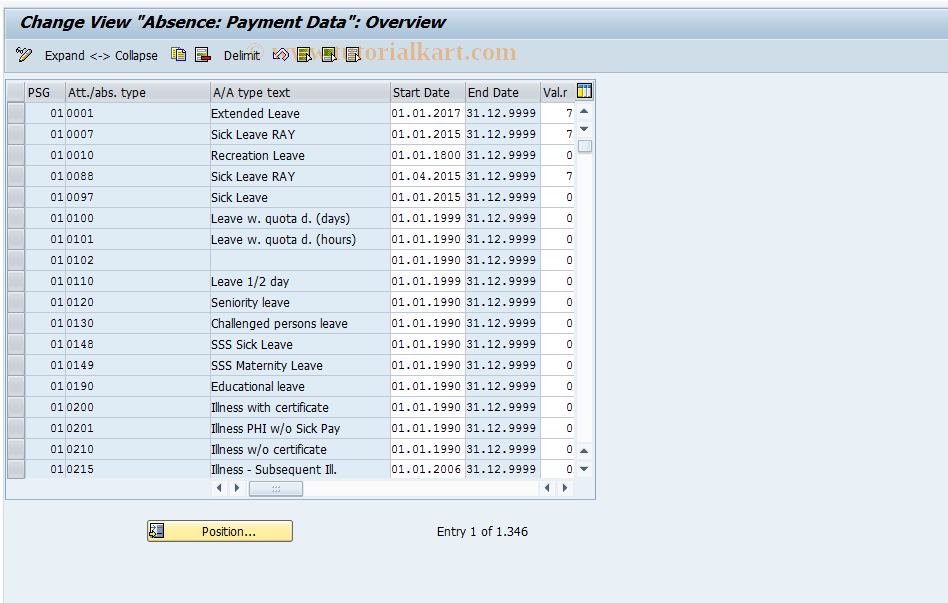
Task: Click the Position button's icon
Action: (x=157, y=531)
